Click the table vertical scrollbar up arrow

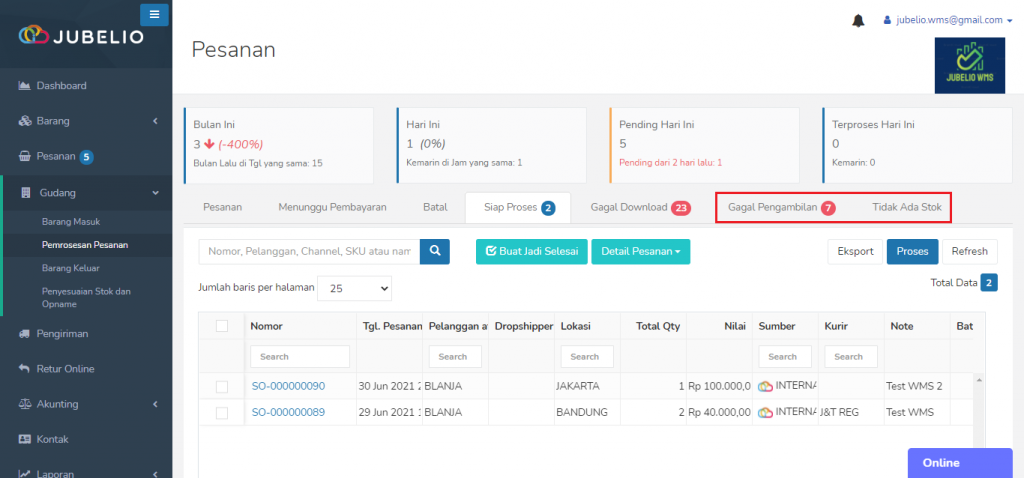pos(978,379)
